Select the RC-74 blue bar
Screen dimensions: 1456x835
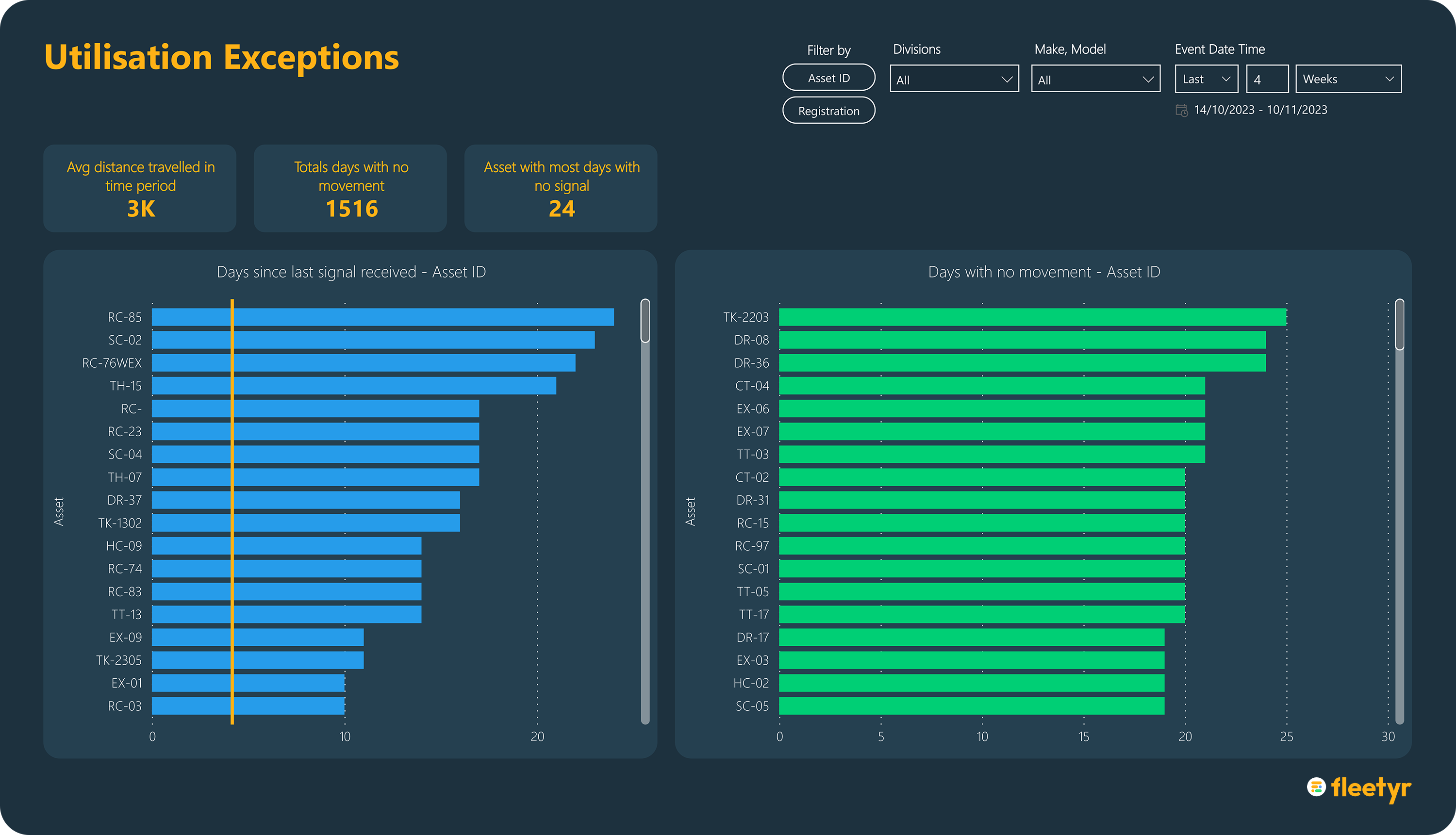pyautogui.click(x=287, y=569)
